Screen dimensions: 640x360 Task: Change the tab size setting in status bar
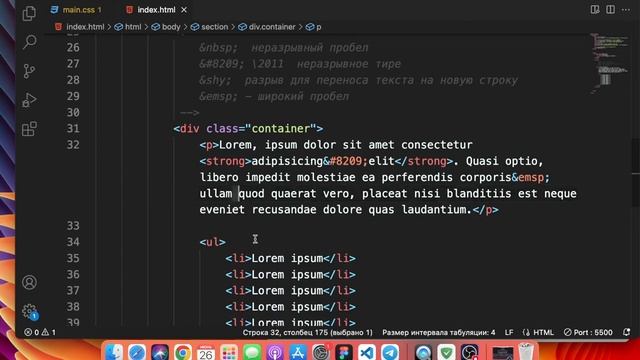point(439,333)
